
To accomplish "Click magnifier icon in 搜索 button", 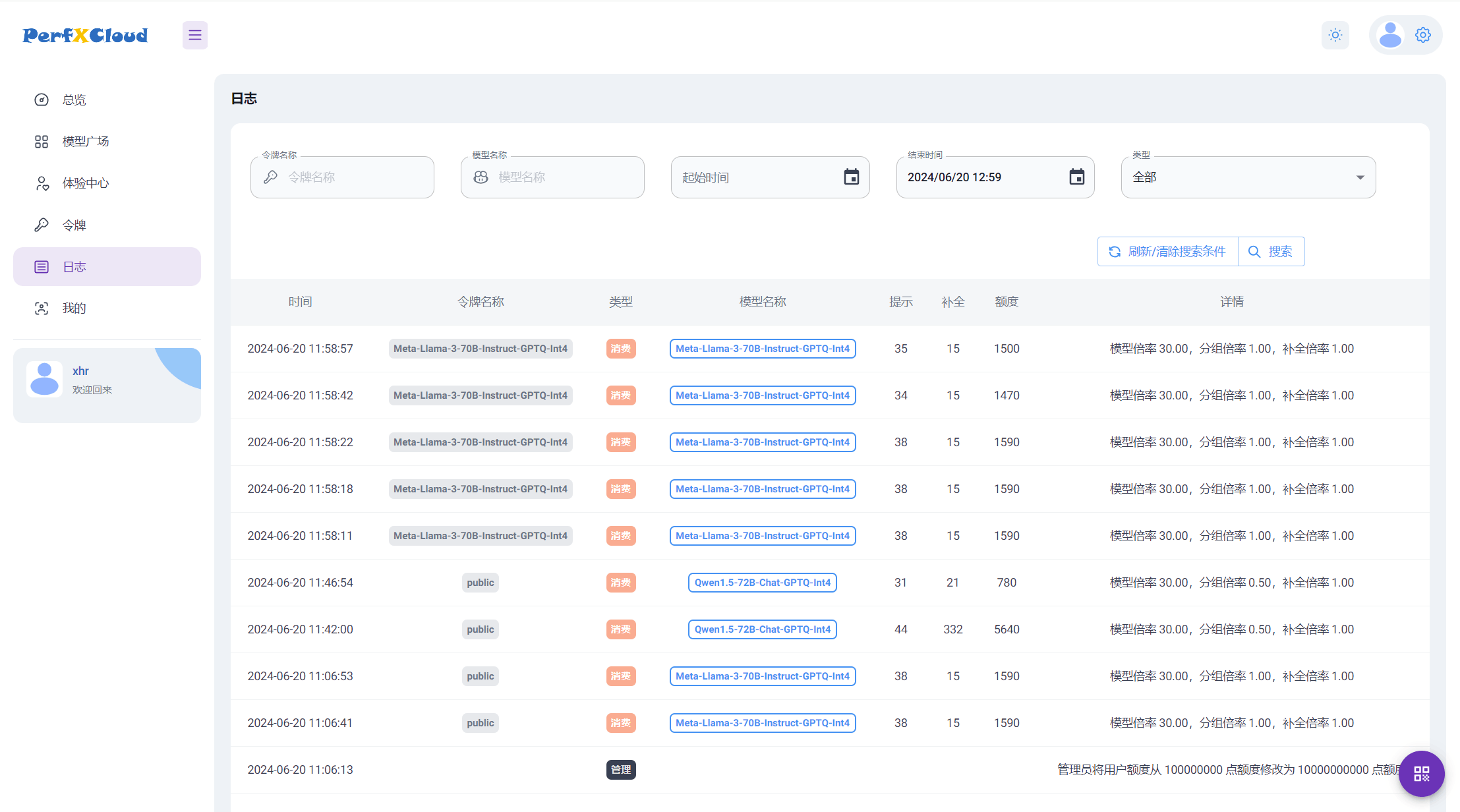I will tap(1254, 252).
